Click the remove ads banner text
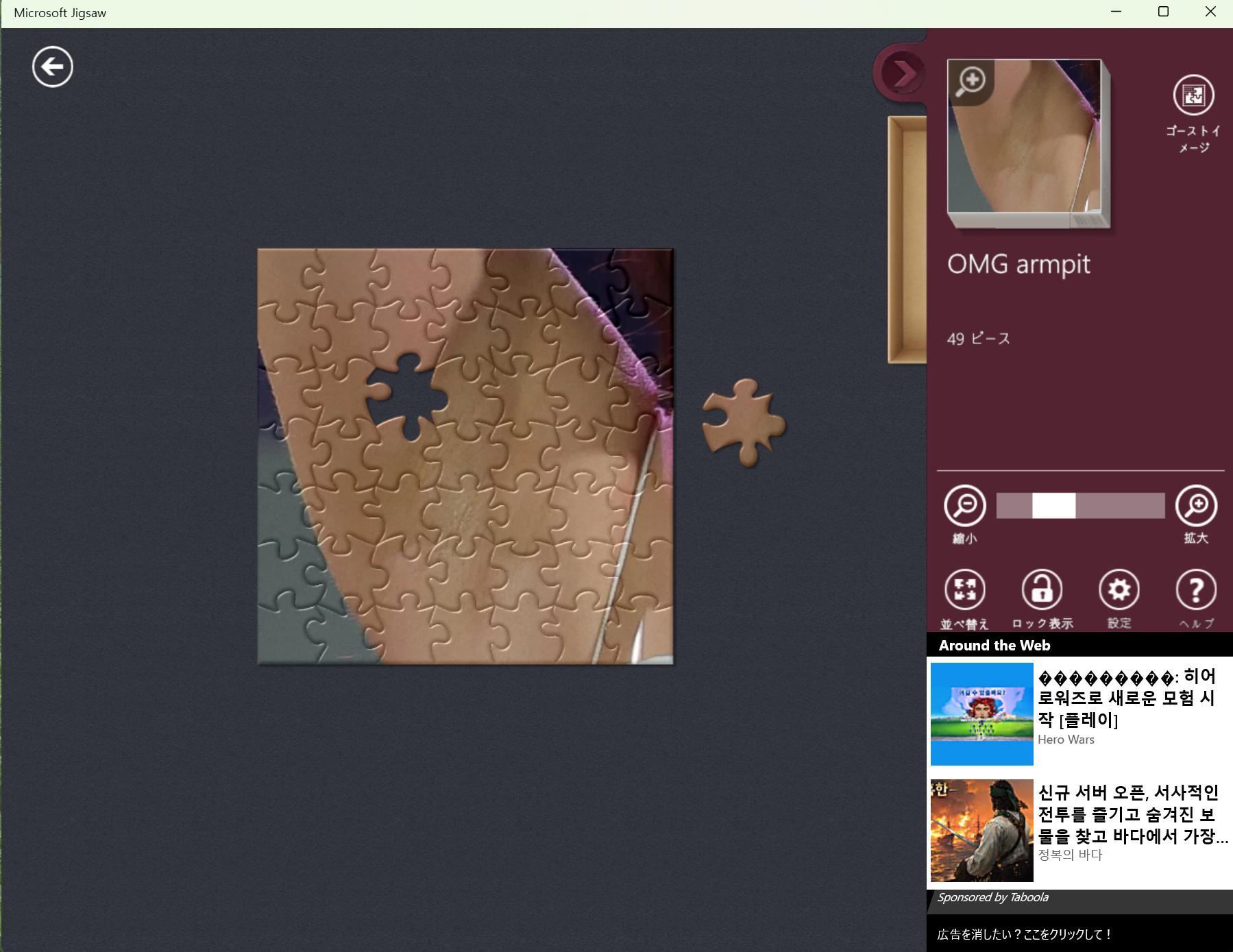This screenshot has width=1233, height=952. click(1024, 934)
